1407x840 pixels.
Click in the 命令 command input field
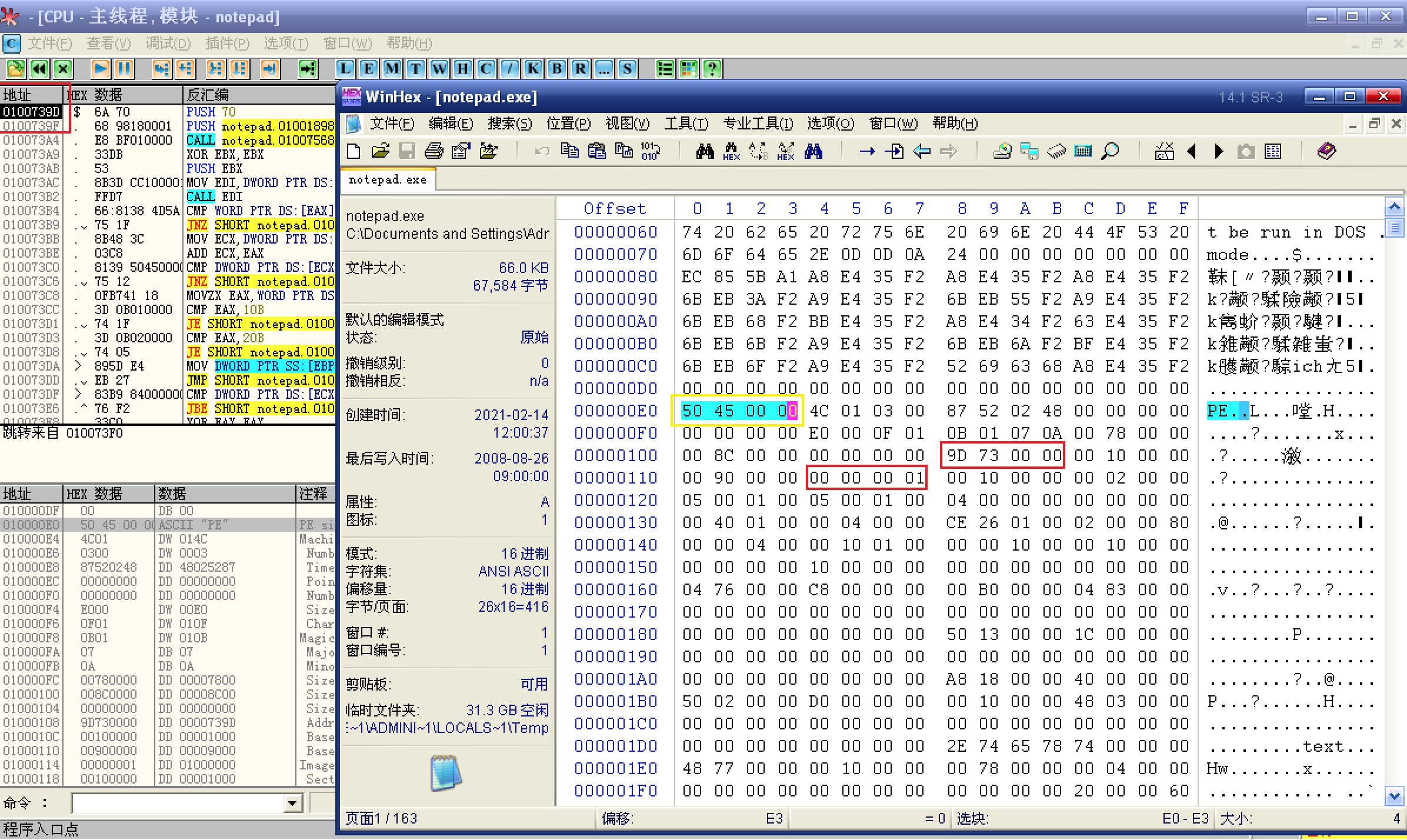176,803
